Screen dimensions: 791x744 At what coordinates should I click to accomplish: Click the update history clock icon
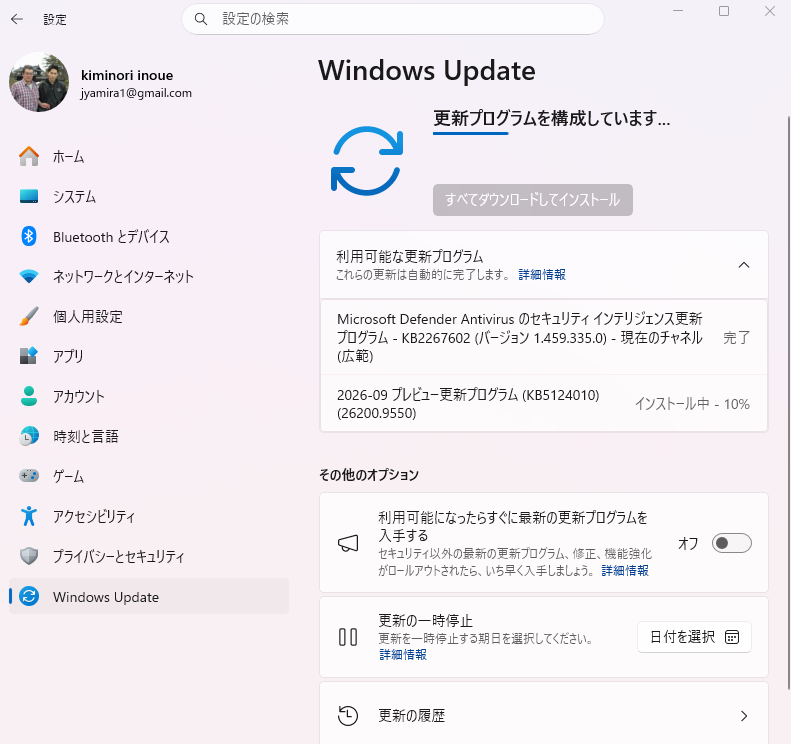point(348,715)
